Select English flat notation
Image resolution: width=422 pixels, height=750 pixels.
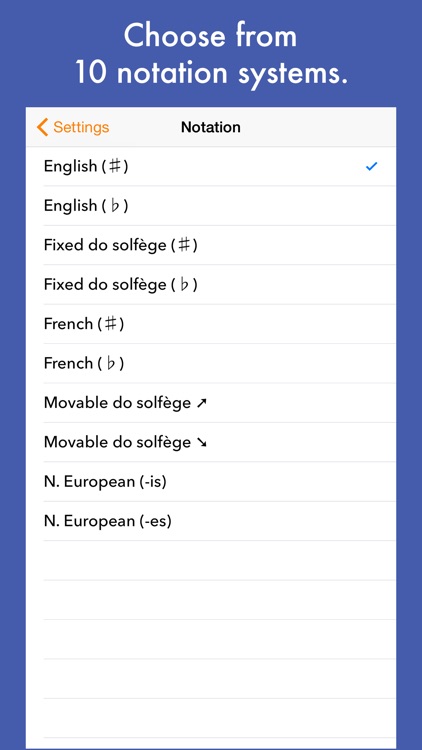211,206
